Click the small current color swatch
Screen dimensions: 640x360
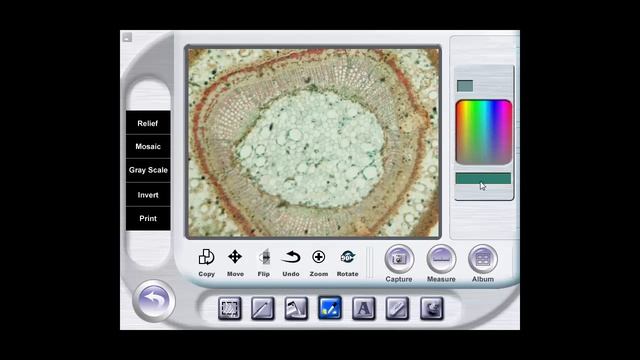point(465,86)
